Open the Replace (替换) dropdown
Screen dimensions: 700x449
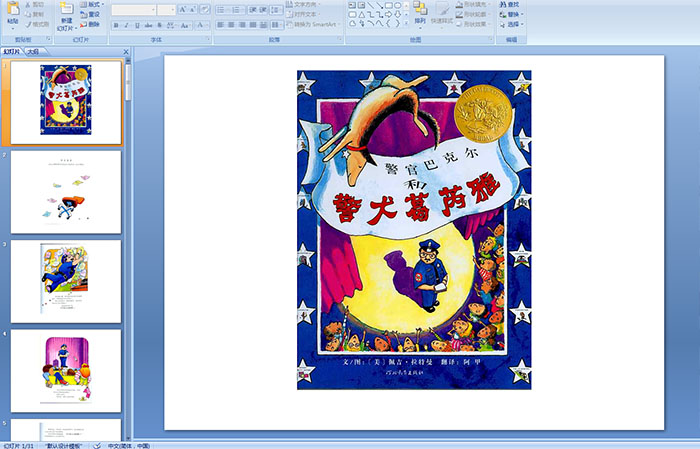[x=512, y=14]
